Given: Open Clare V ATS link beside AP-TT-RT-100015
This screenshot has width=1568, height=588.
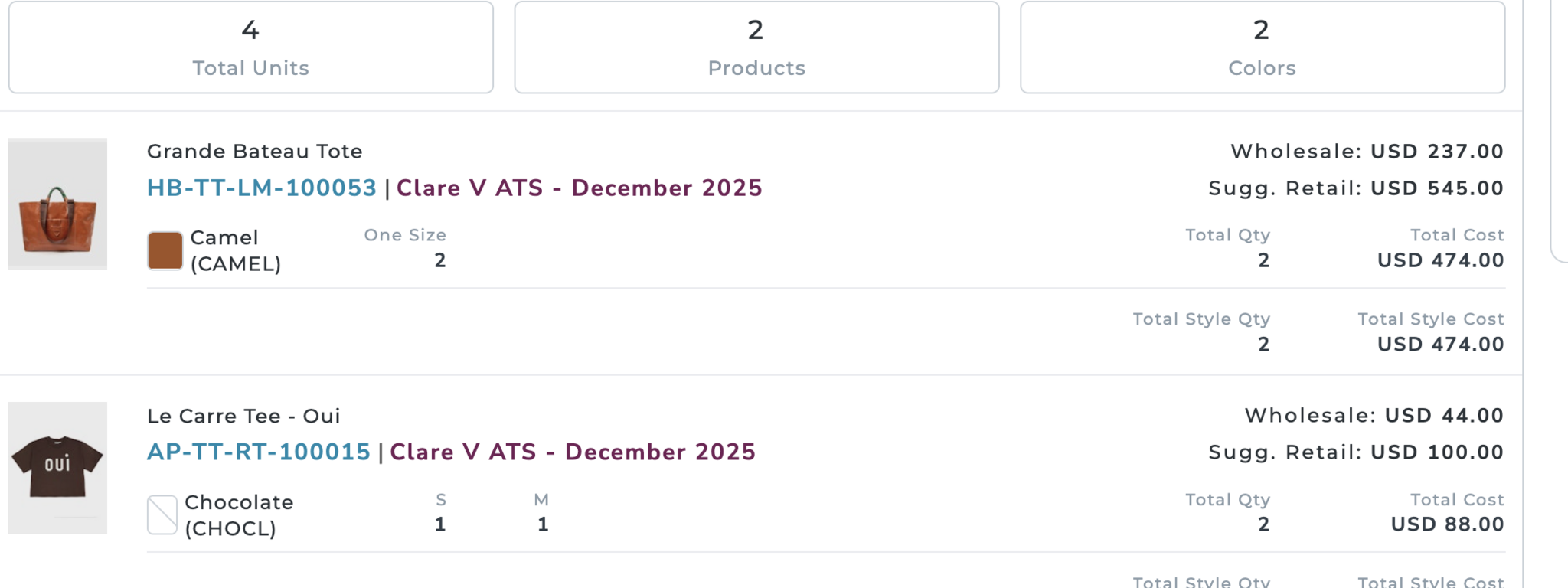Looking at the screenshot, I should click(x=573, y=452).
